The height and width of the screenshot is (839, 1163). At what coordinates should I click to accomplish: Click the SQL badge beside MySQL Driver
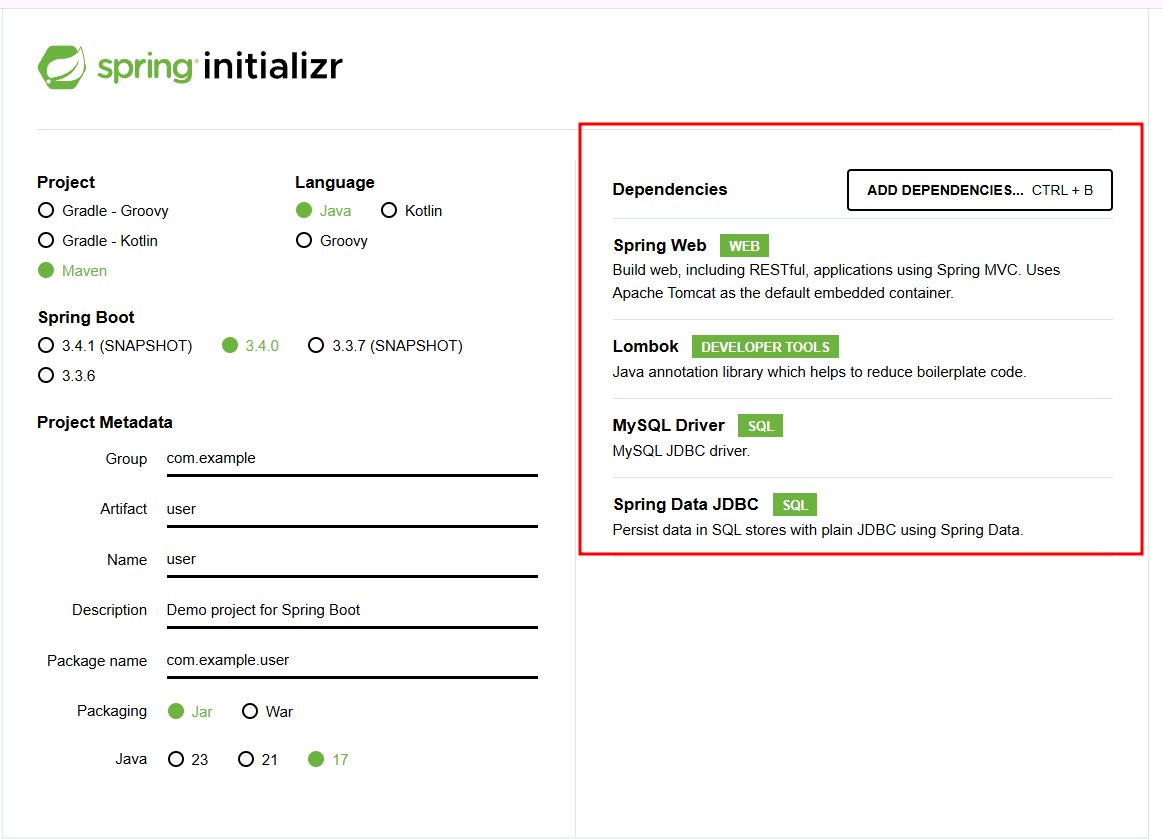(760, 426)
